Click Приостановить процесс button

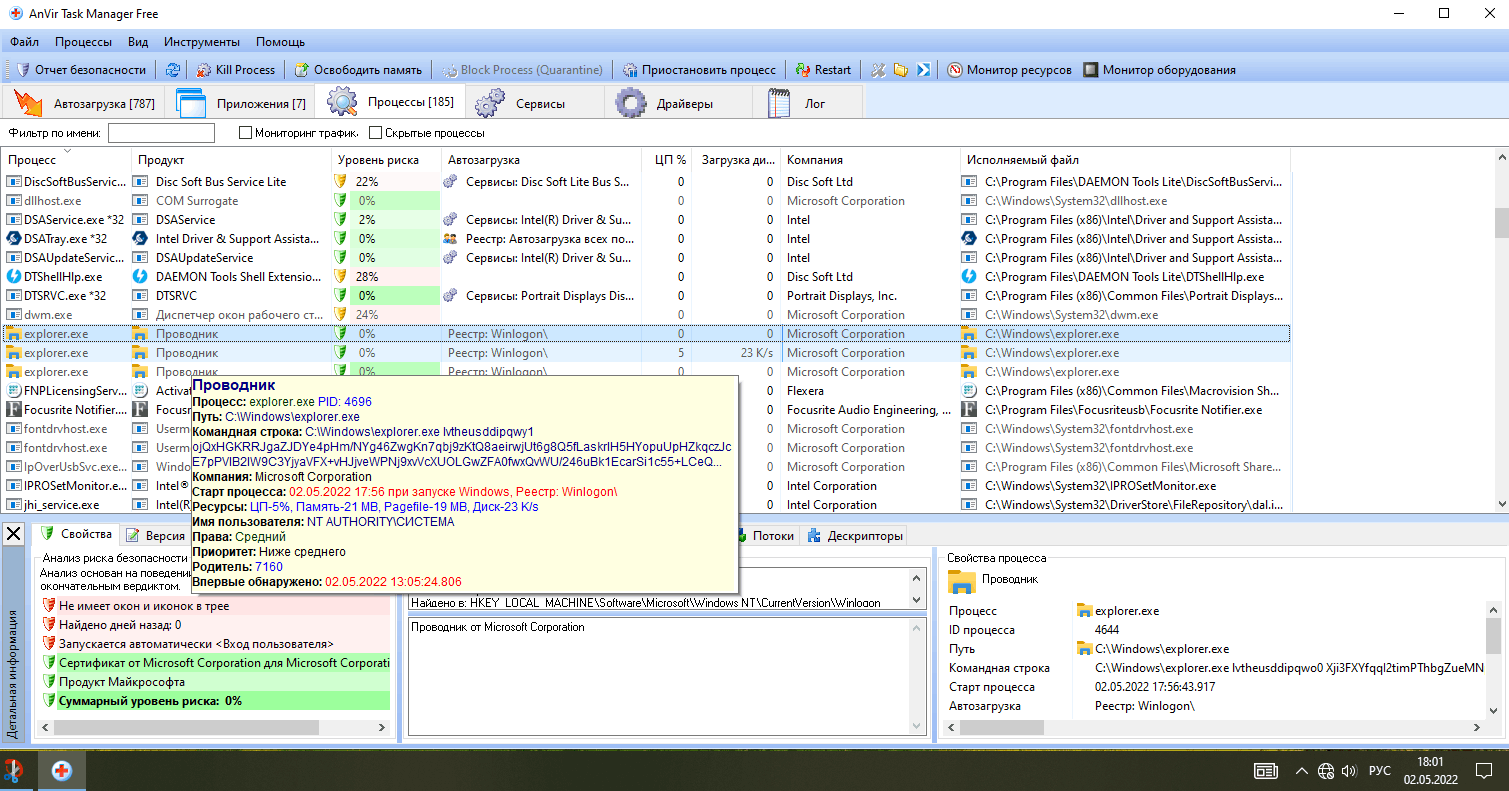coord(699,70)
